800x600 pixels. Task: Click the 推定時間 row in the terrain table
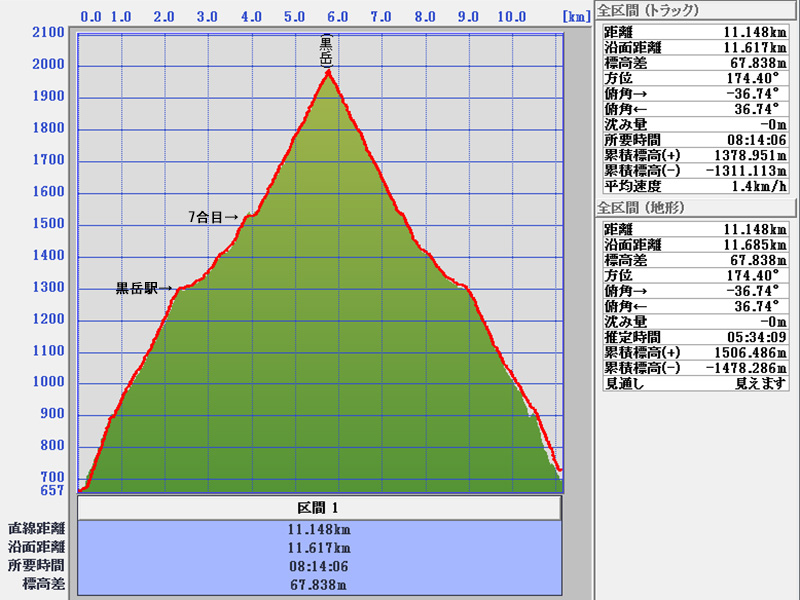[x=694, y=337]
